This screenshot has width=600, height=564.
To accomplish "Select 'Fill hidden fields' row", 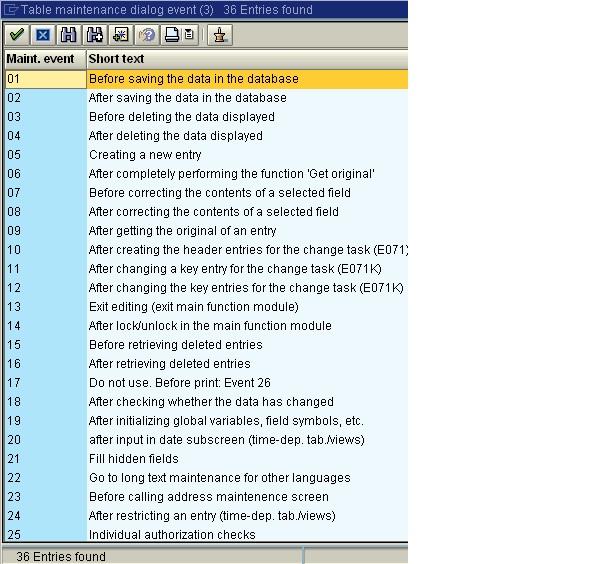I will tap(248, 459).
